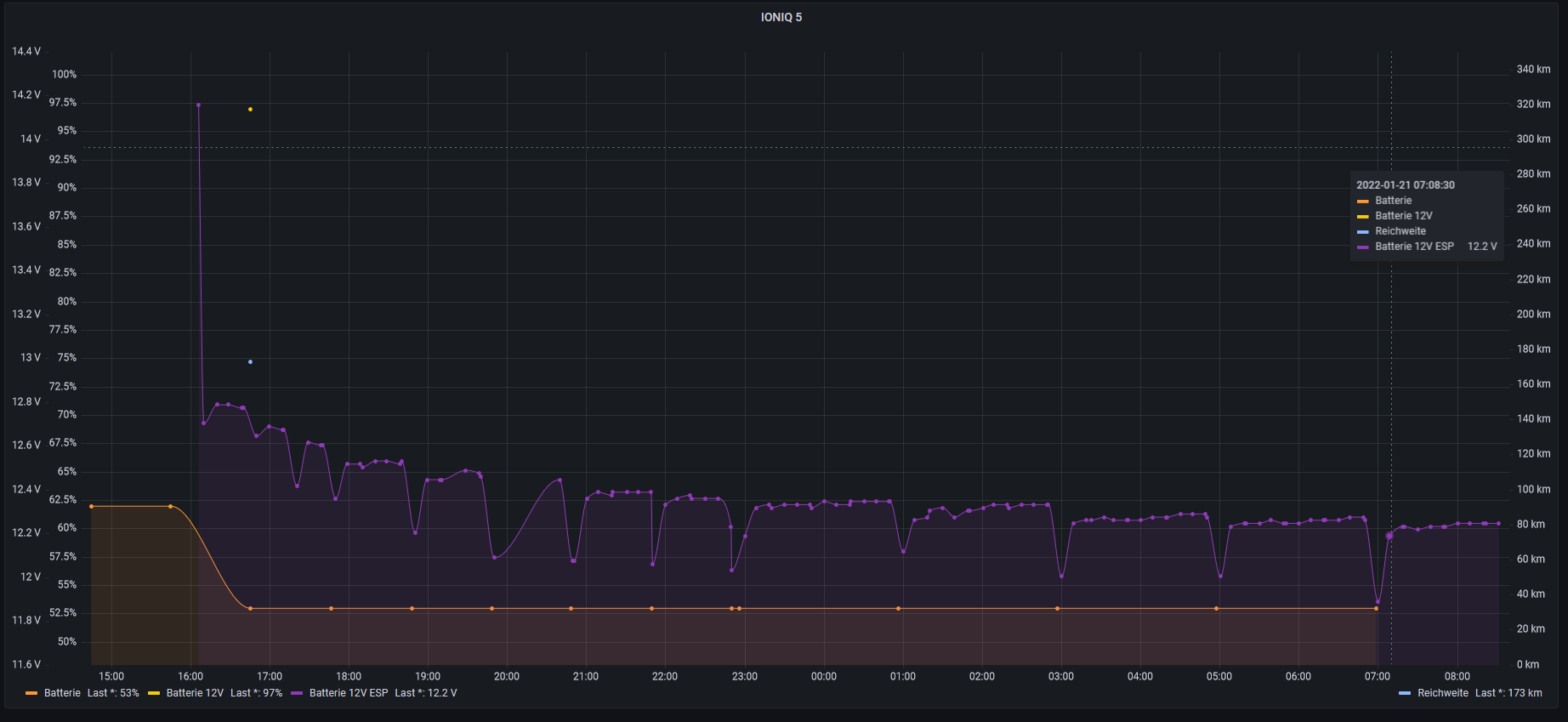Screen dimensions: 1568x722
Task: Click the Last *: 53% legend value
Action: click(x=113, y=693)
